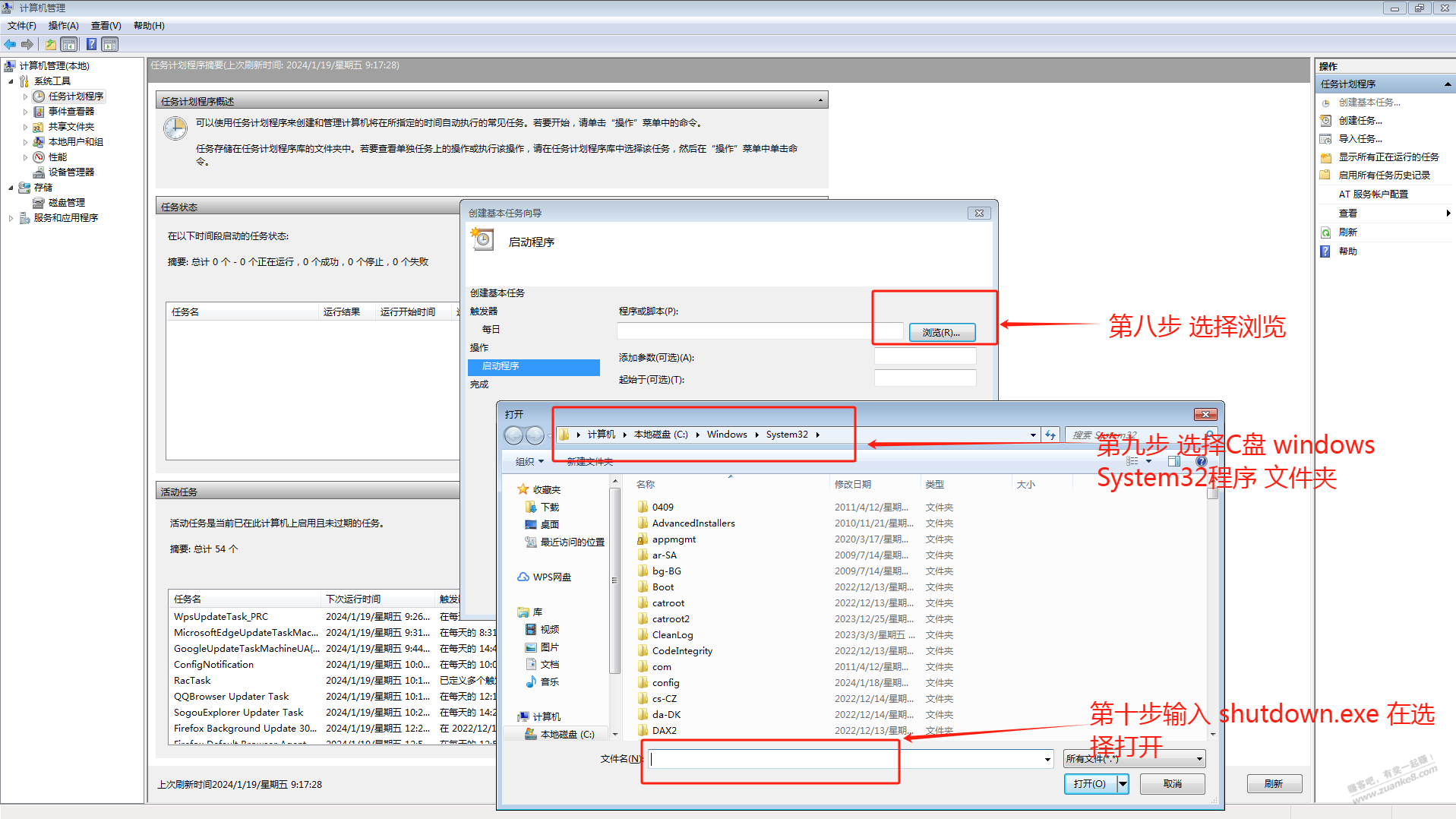Click 刷新 in the actions pane

click(x=1347, y=232)
